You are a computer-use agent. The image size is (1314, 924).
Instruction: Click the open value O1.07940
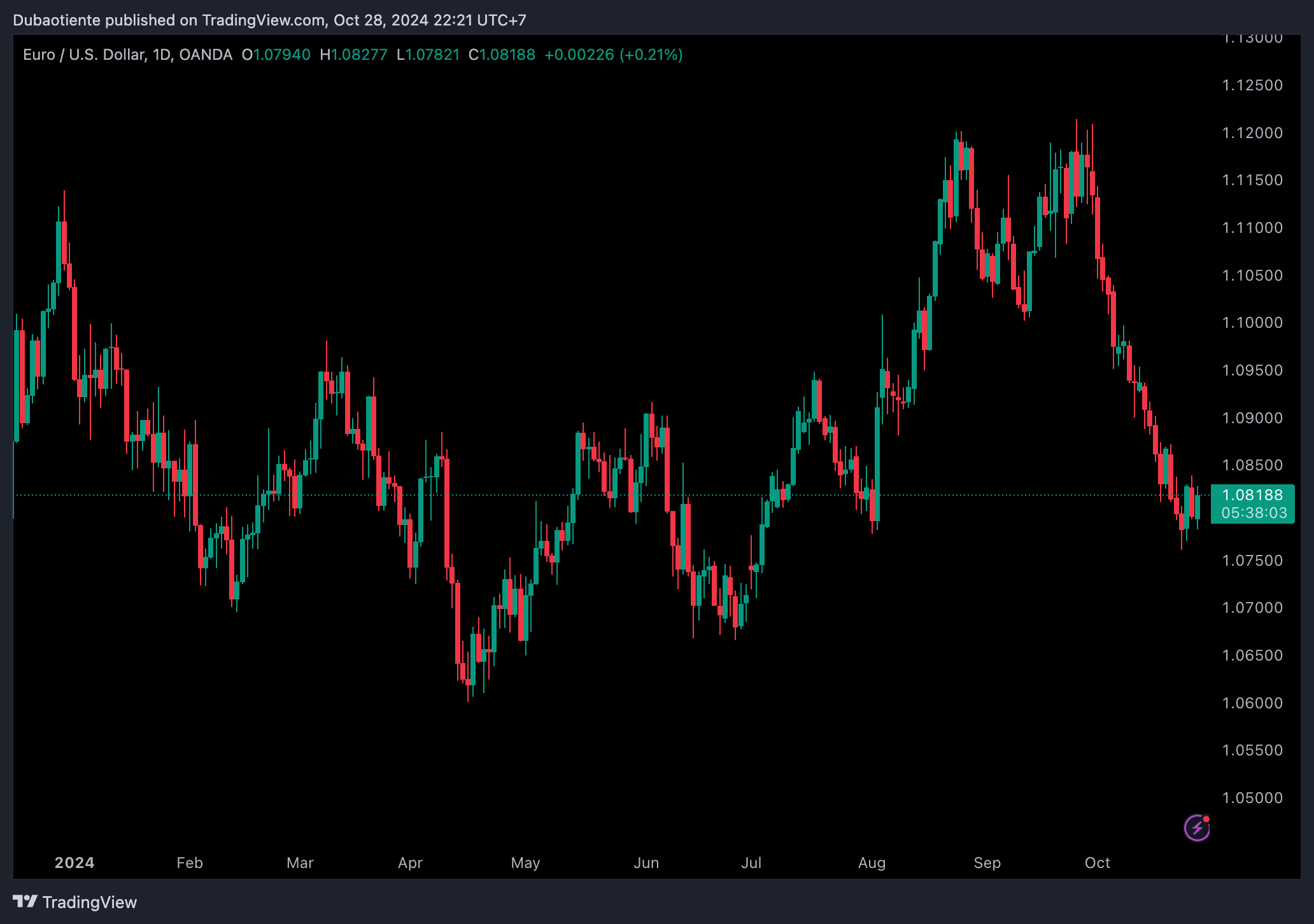[x=276, y=55]
